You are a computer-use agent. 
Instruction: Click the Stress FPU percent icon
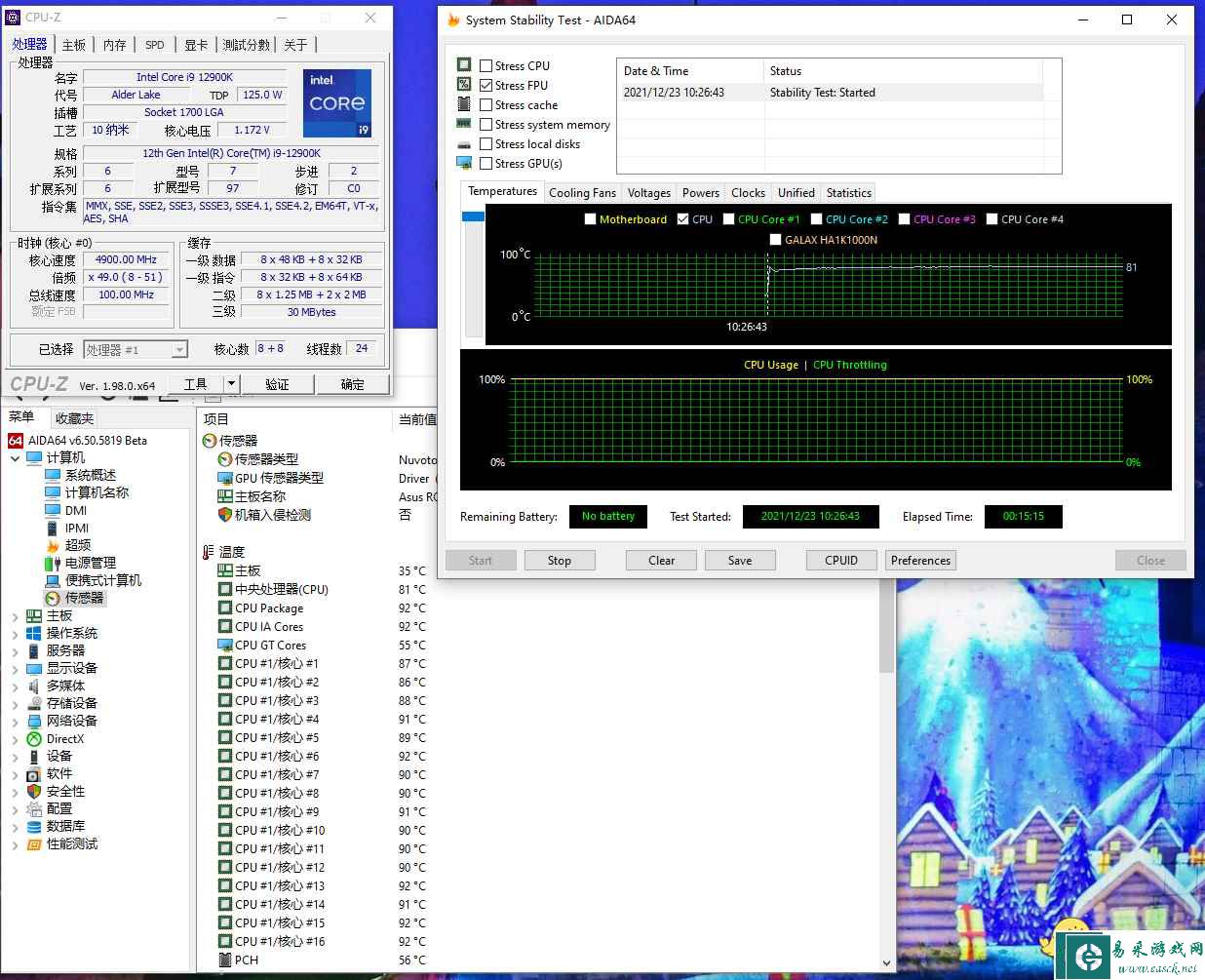[x=464, y=85]
